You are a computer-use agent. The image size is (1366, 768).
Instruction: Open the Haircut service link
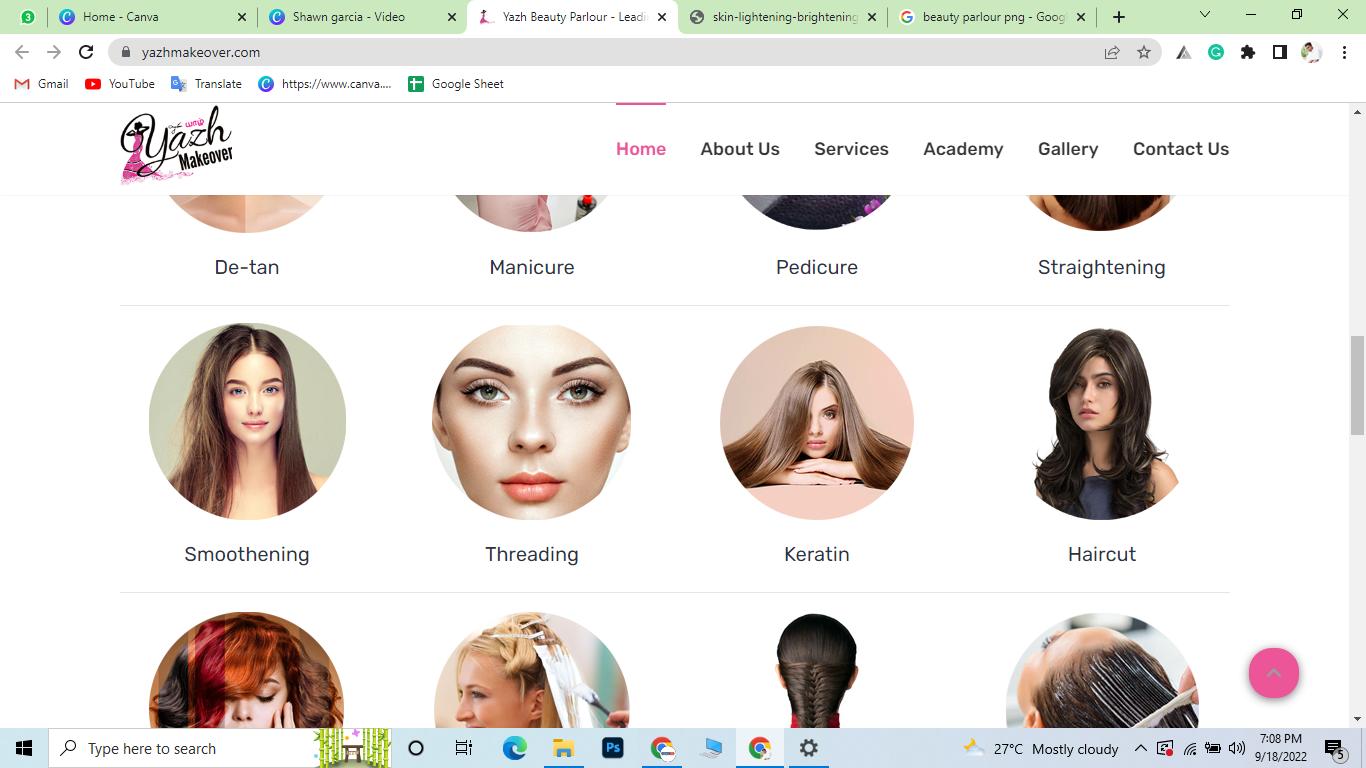[x=1102, y=554]
